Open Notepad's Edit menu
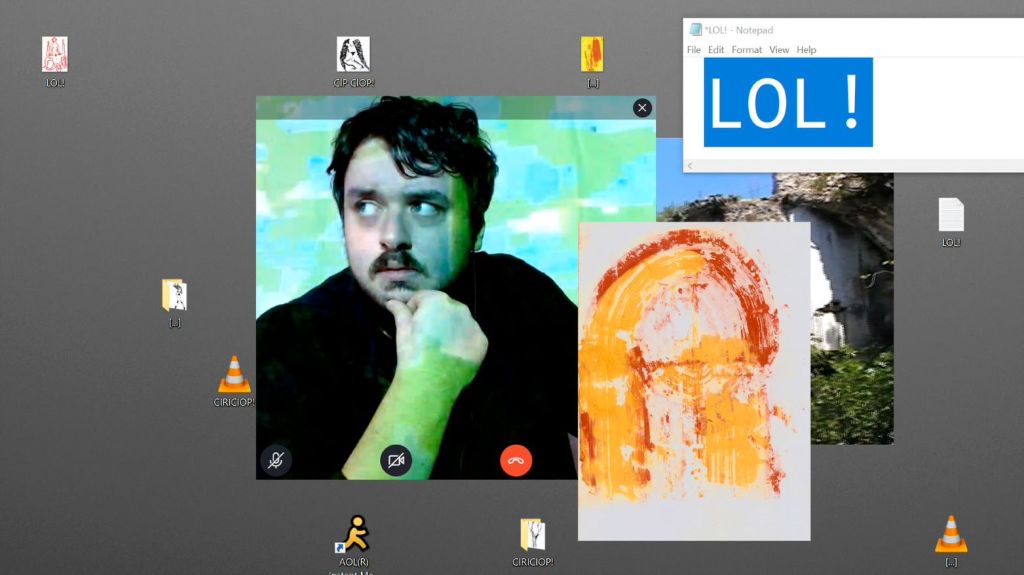Viewport: 1024px width, 575px height. point(716,50)
